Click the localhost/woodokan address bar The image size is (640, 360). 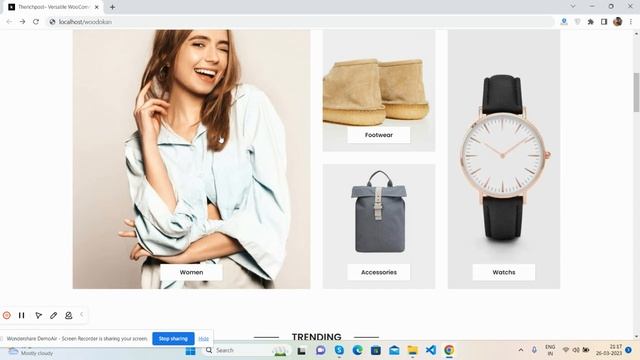coord(300,22)
